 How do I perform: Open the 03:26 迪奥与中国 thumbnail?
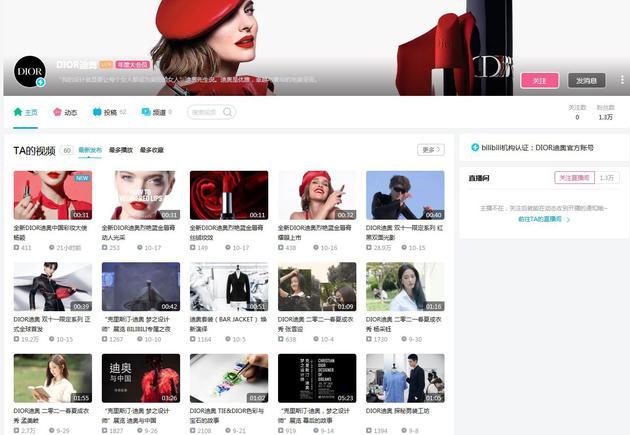[x=141, y=378]
